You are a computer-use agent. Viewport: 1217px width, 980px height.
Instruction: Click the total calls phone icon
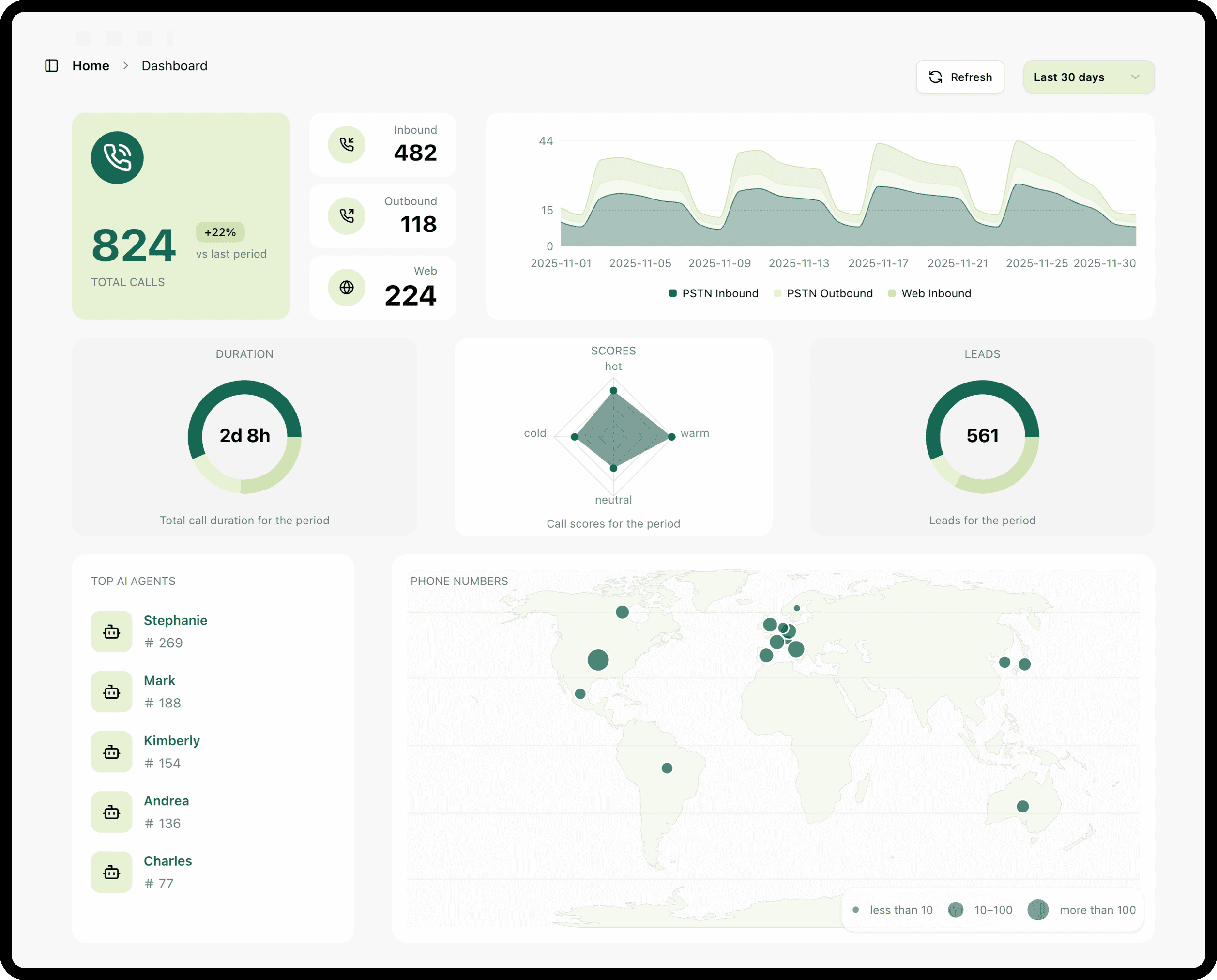point(118,157)
